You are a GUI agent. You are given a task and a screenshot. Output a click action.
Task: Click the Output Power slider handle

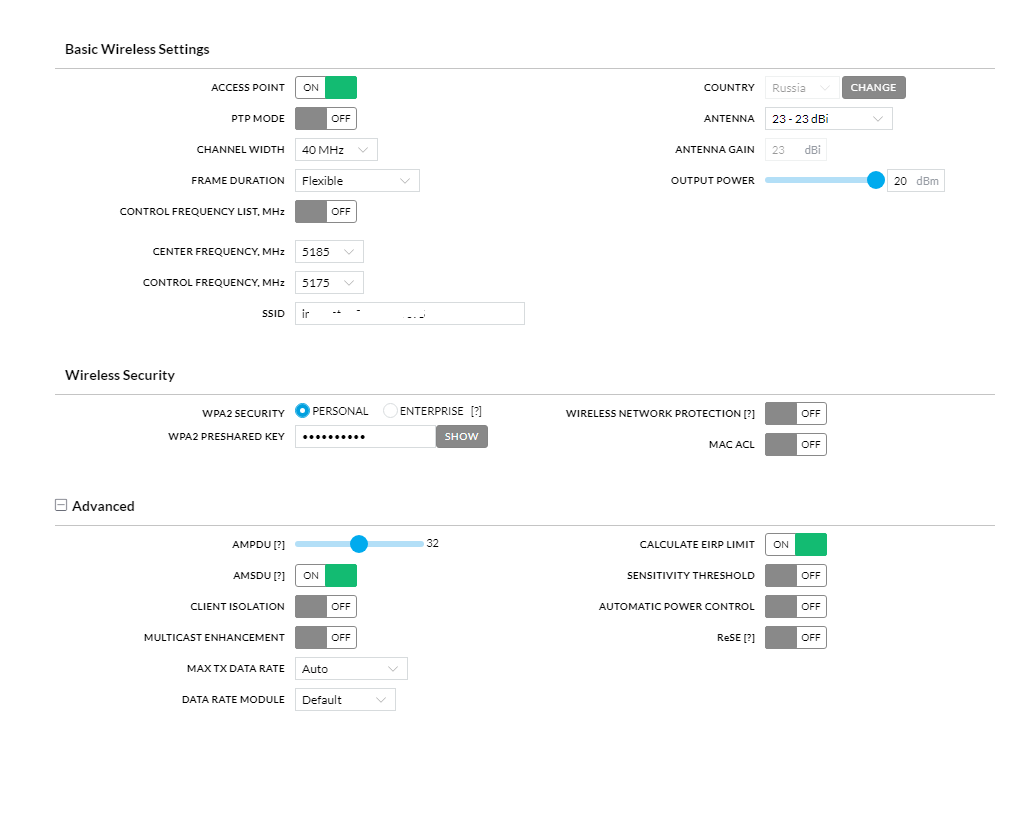point(875,180)
